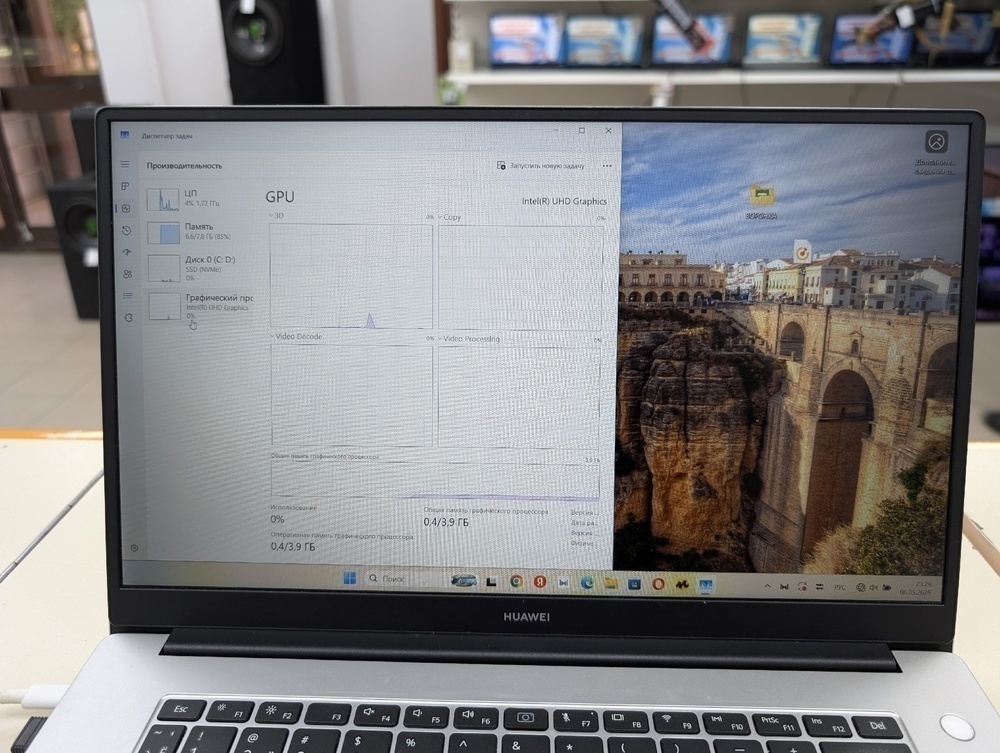1000x753 pixels.
Task: Click the ЦП mini usage graph thumbnail
Action: tap(163, 200)
